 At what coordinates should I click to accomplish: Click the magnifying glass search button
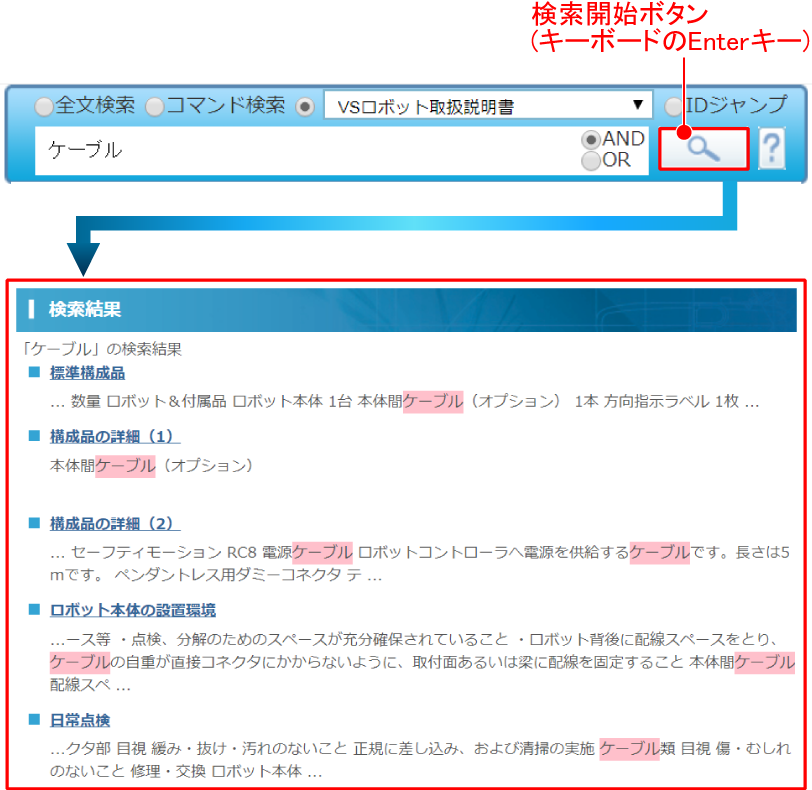tap(703, 149)
